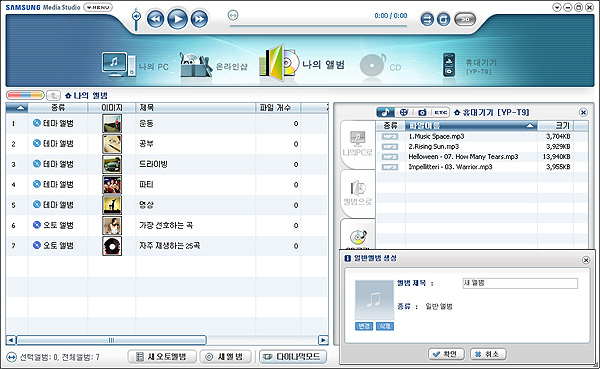Click 변경 to change album image
This screenshot has width=600, height=369.
pyautogui.click(x=364, y=326)
